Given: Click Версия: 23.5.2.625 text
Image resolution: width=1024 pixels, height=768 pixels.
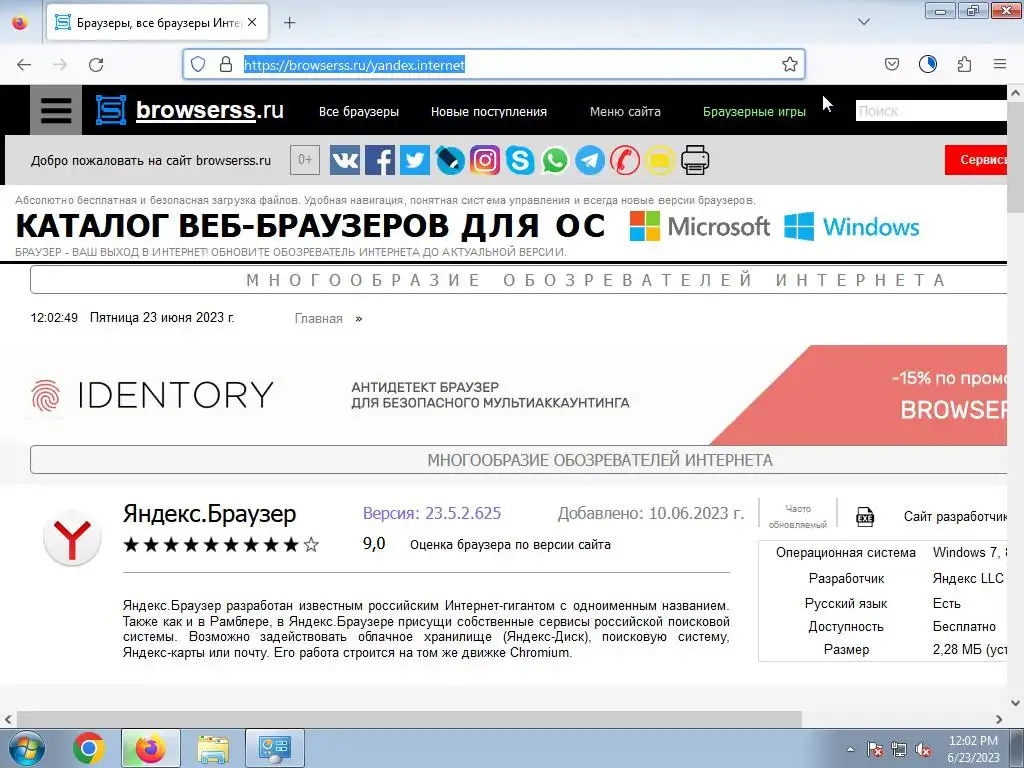Looking at the screenshot, I should [432, 513].
